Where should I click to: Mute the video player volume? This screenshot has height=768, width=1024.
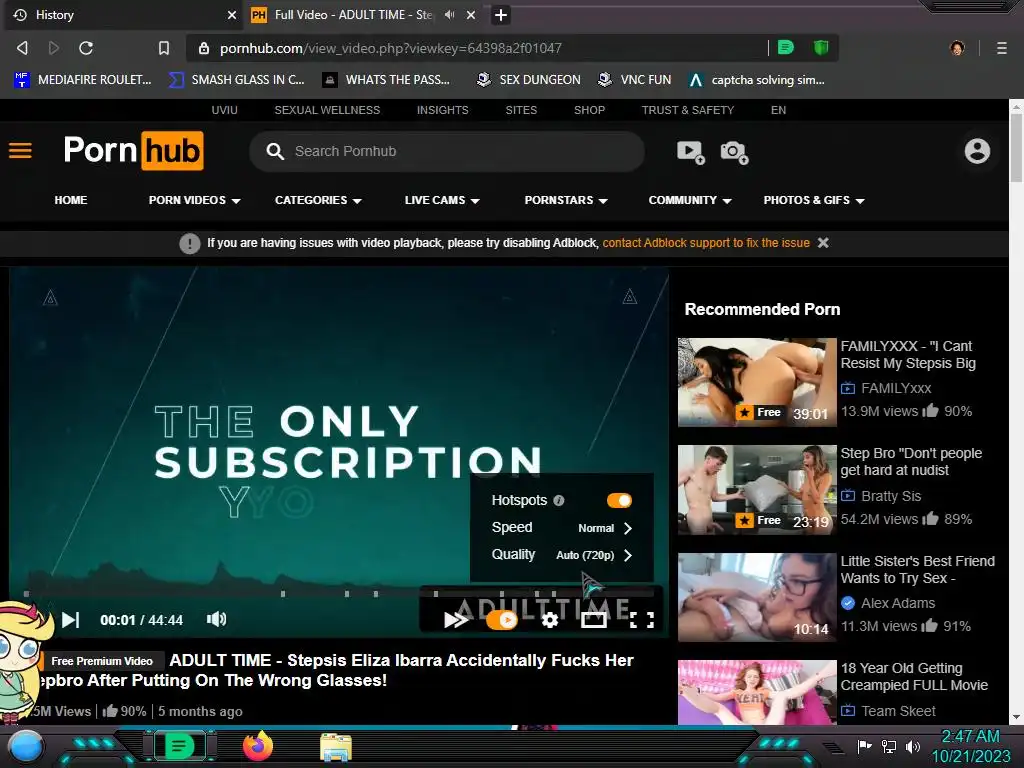pyautogui.click(x=217, y=619)
